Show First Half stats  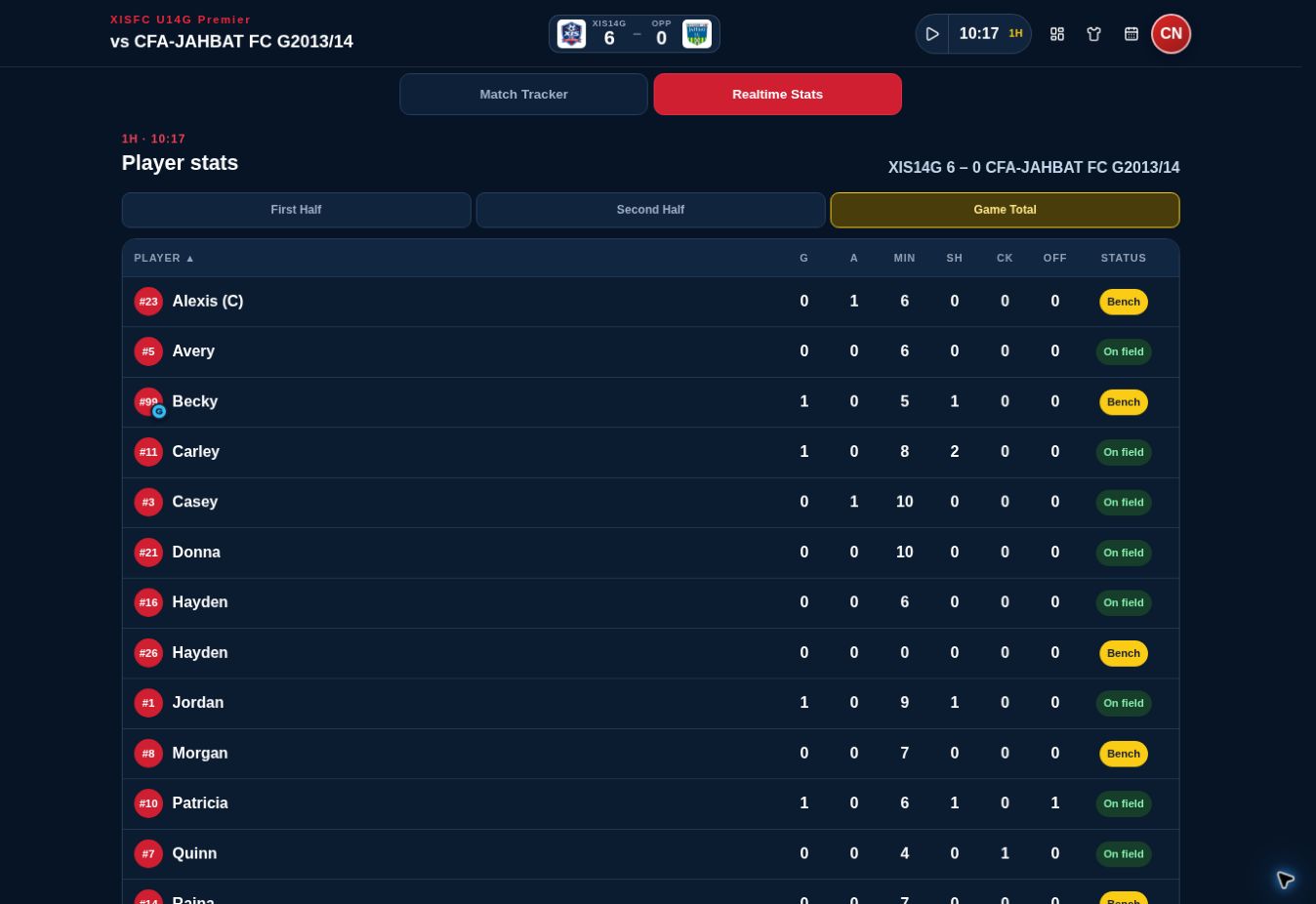click(x=296, y=210)
